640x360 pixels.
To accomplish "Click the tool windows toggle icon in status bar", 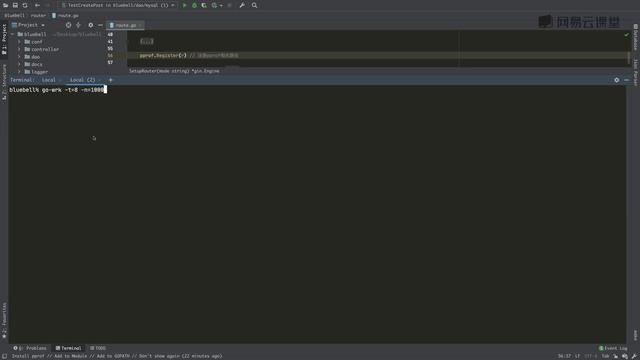I will [4, 356].
